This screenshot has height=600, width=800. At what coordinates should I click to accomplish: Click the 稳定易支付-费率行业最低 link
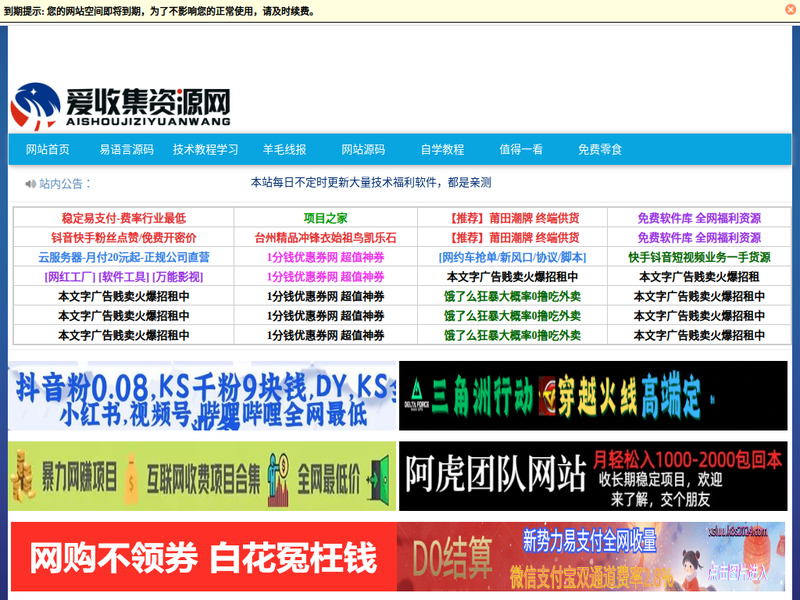tap(124, 218)
